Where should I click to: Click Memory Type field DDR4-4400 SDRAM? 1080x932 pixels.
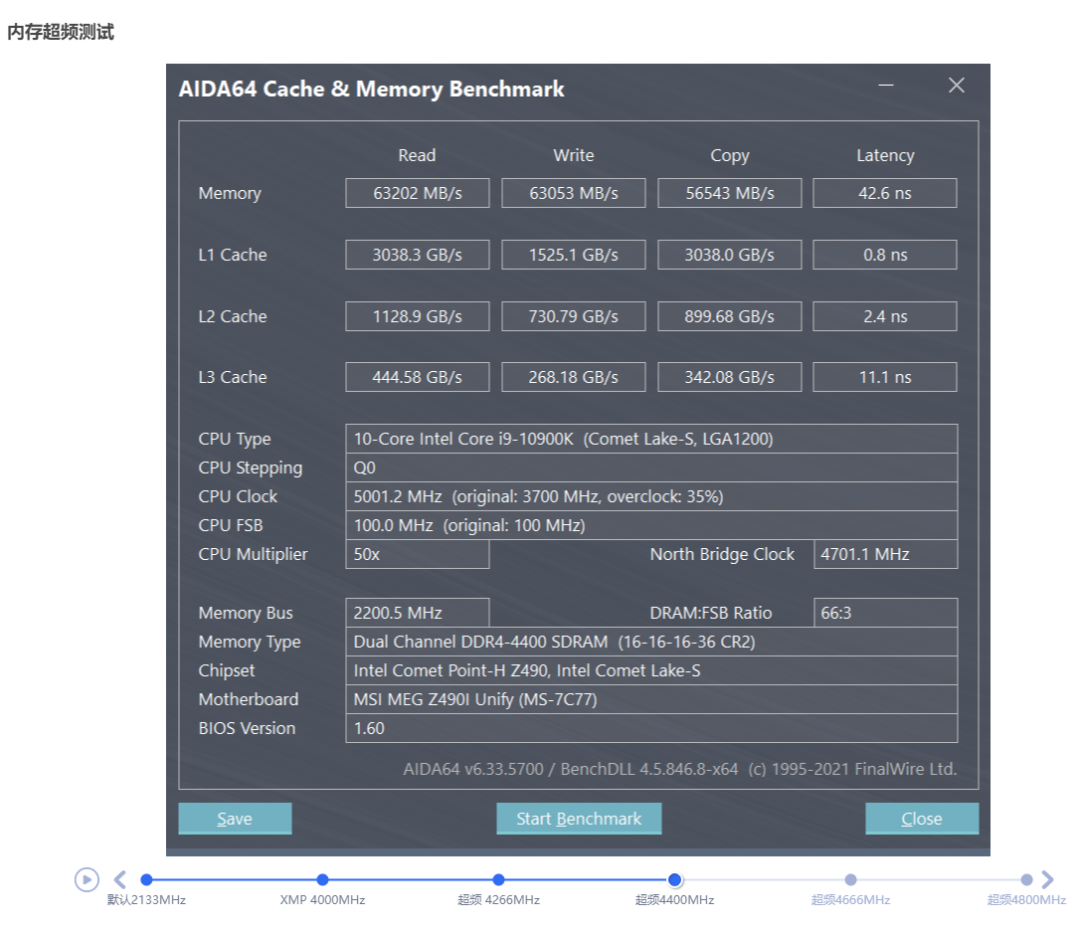coord(652,642)
